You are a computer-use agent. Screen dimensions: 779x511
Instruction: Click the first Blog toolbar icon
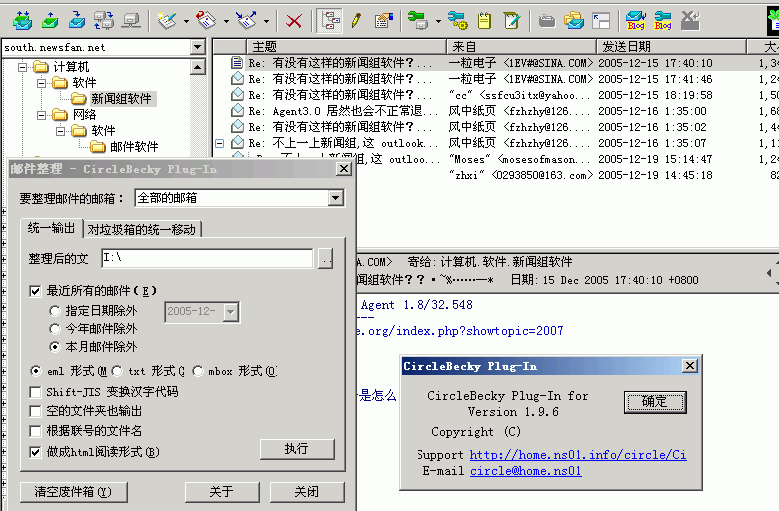636,20
